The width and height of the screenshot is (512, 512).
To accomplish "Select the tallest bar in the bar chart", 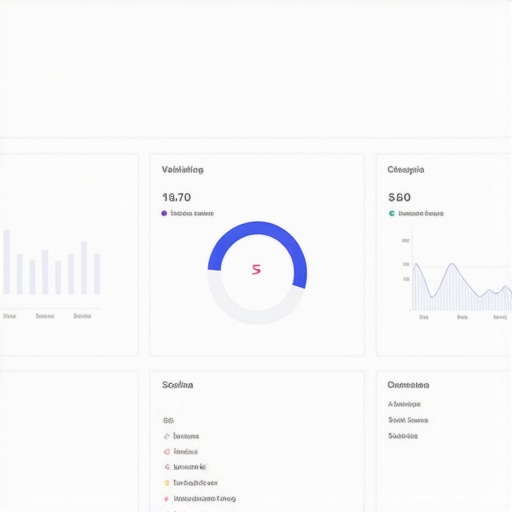I will (6, 262).
